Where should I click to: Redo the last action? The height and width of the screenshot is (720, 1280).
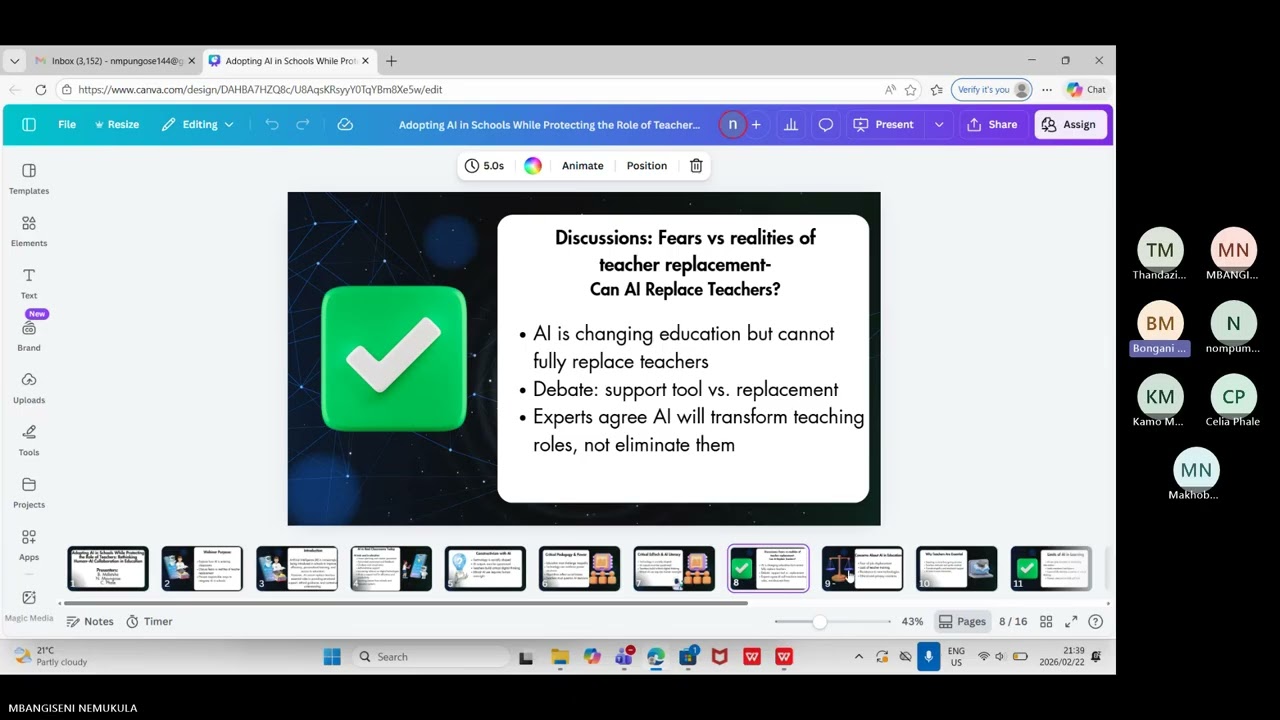(303, 125)
